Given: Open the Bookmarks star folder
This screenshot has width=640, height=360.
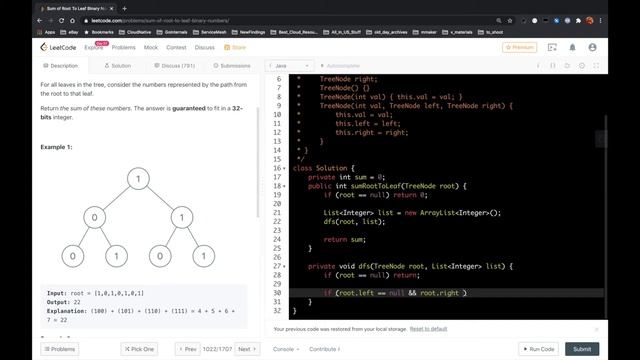Looking at the screenshot, I should point(99,32).
